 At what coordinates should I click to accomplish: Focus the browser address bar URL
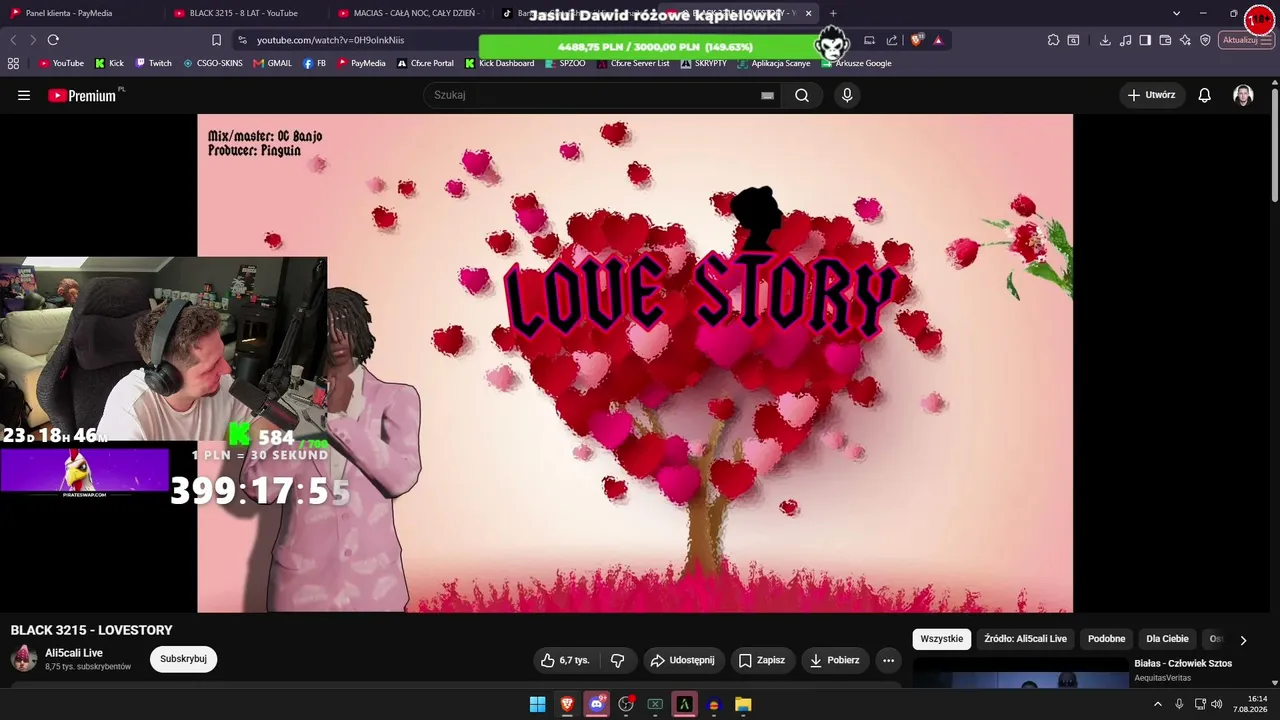tap(330, 40)
